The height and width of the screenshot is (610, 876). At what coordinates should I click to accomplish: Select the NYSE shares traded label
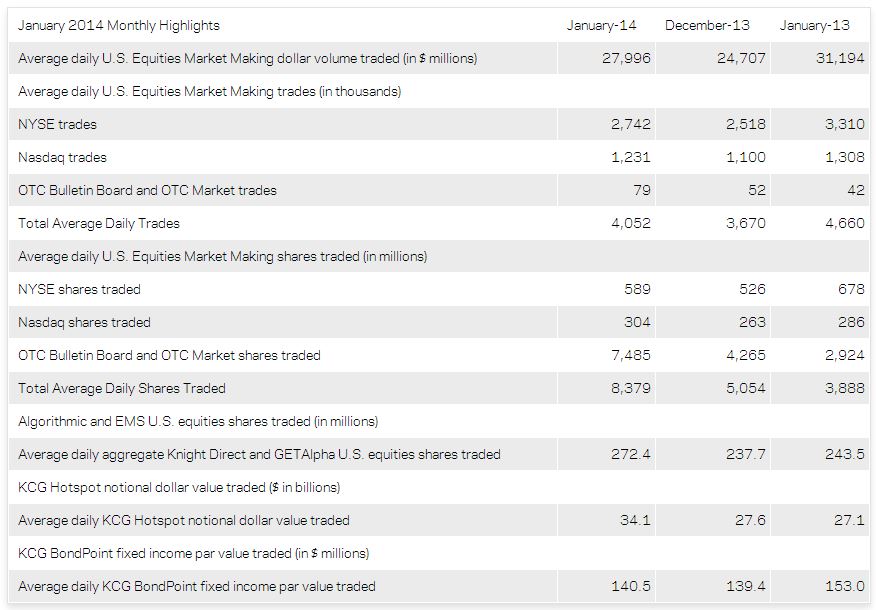(79, 289)
